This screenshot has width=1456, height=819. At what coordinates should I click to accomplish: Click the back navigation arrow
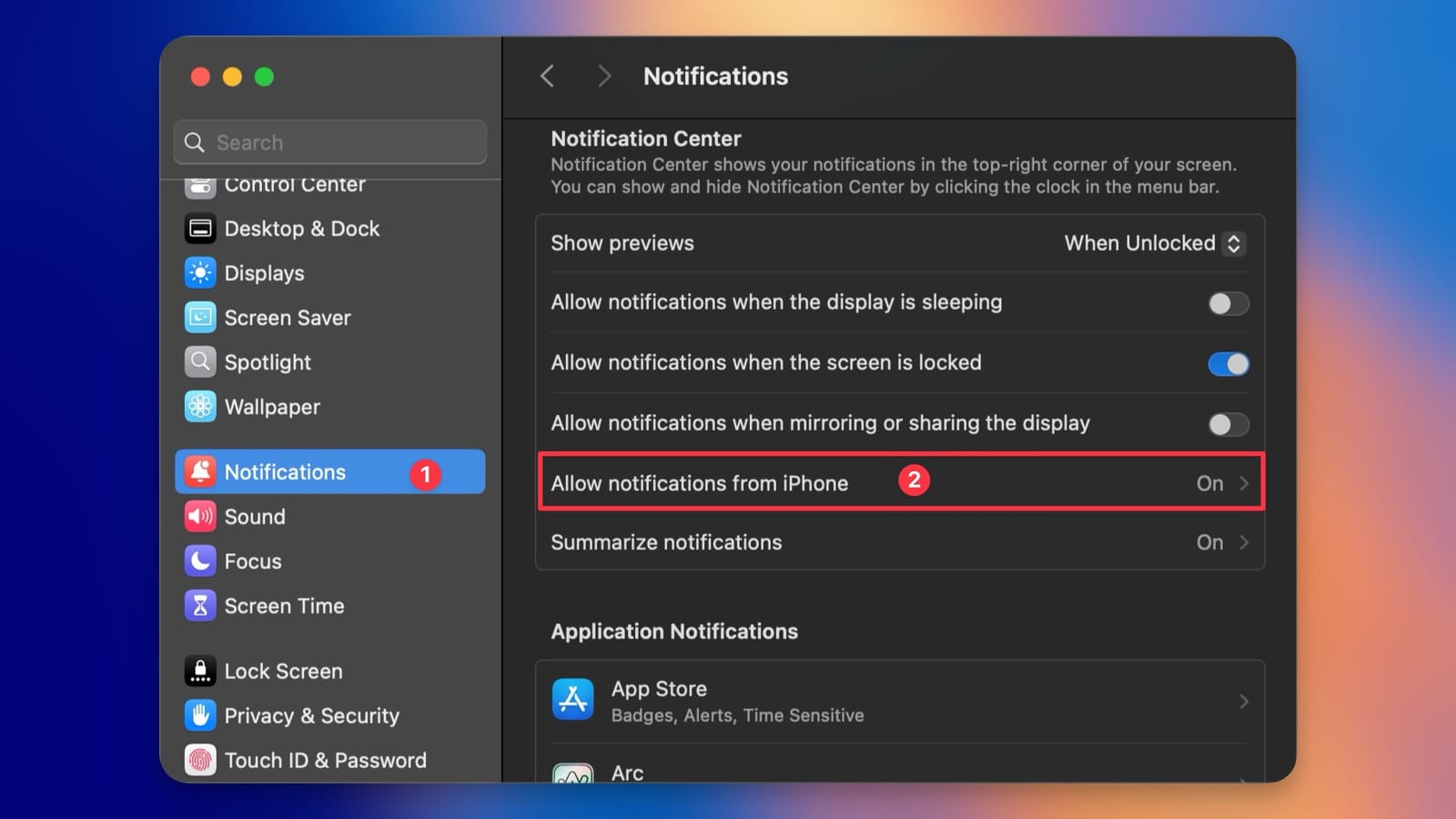coord(547,76)
